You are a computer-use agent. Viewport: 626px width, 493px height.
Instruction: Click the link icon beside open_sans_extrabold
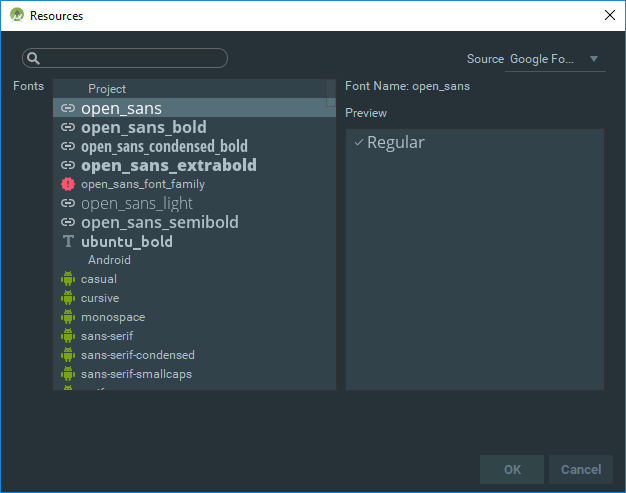click(68, 165)
